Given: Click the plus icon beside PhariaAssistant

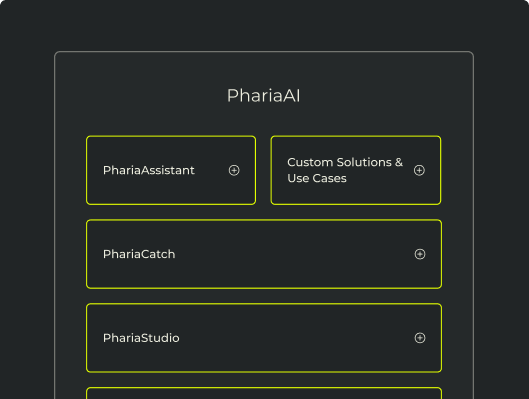Looking at the screenshot, I should coord(234,170).
